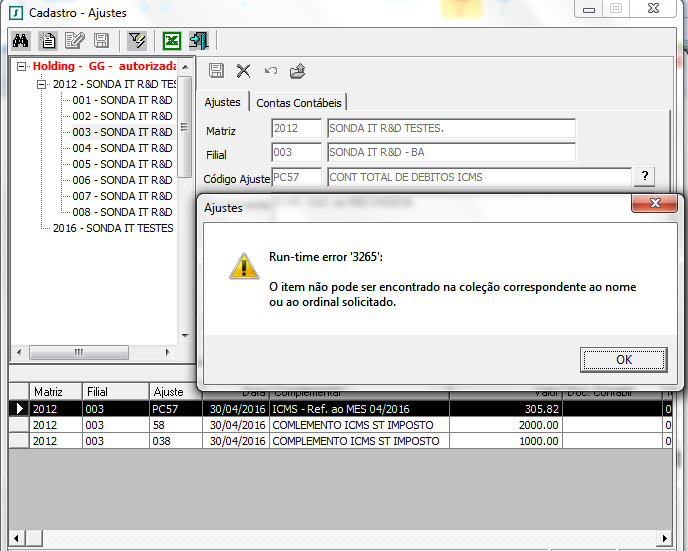The image size is (688, 551).
Task: Click the filter funnel lightning icon
Action: pyautogui.click(x=137, y=41)
